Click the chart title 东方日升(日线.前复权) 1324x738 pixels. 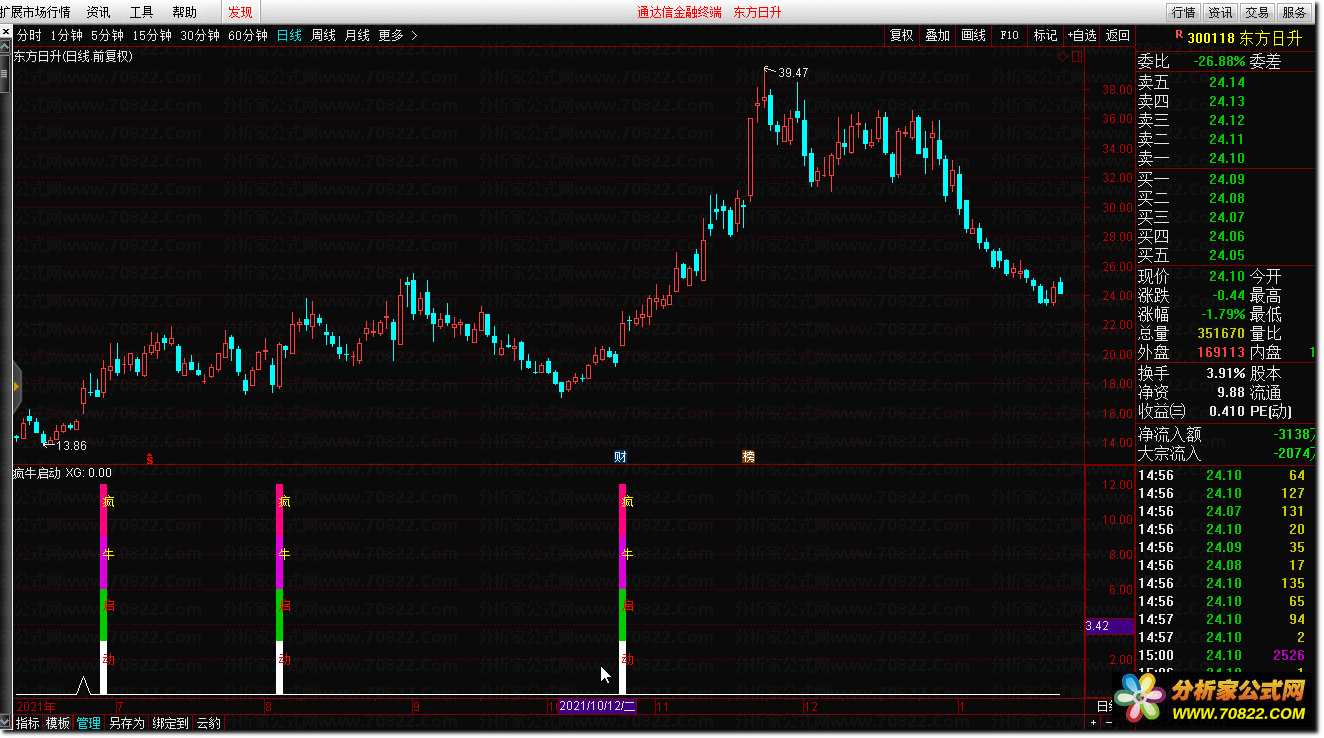73,57
